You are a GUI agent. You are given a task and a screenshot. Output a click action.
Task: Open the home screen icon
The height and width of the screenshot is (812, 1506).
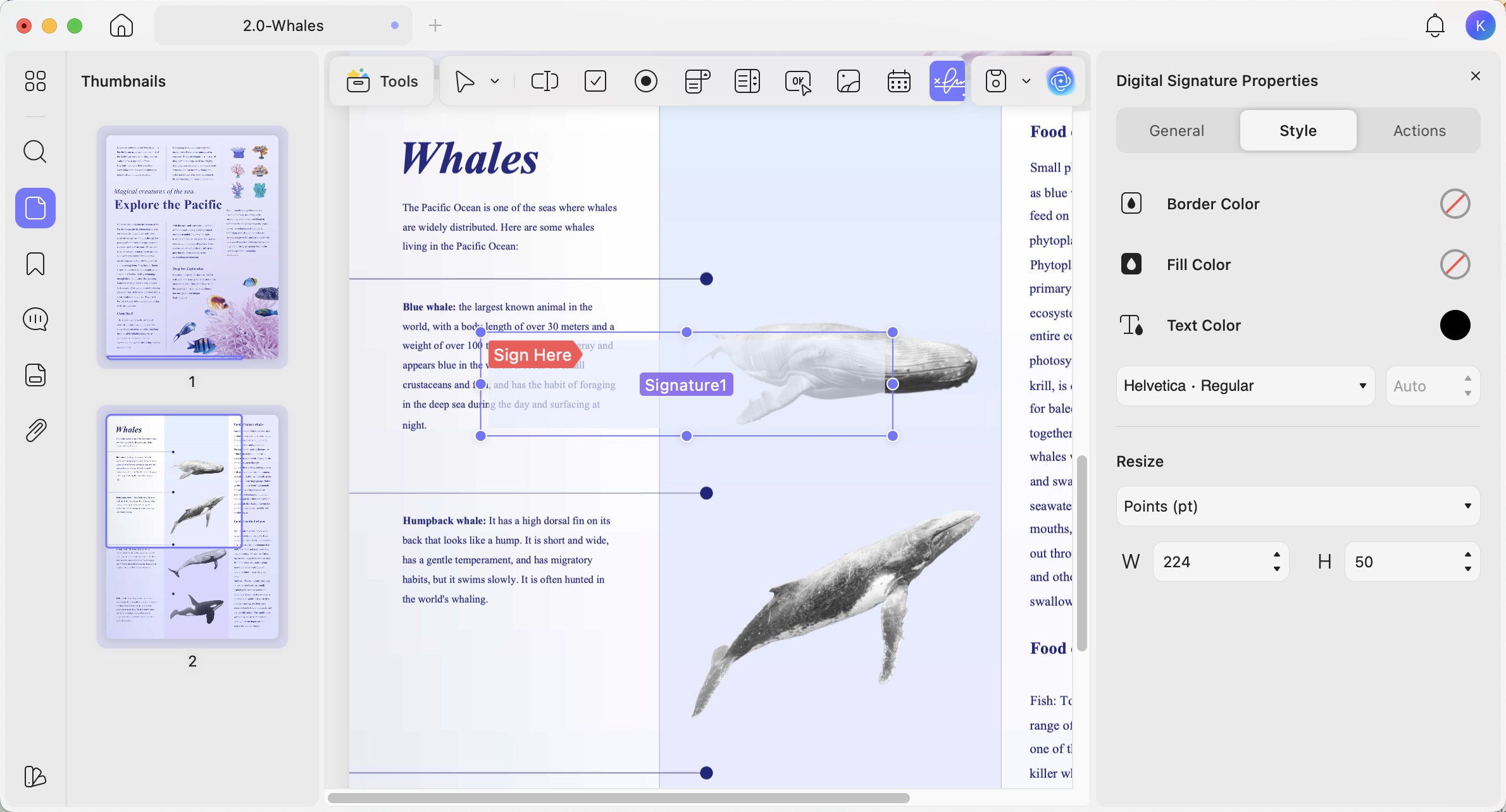(x=121, y=25)
